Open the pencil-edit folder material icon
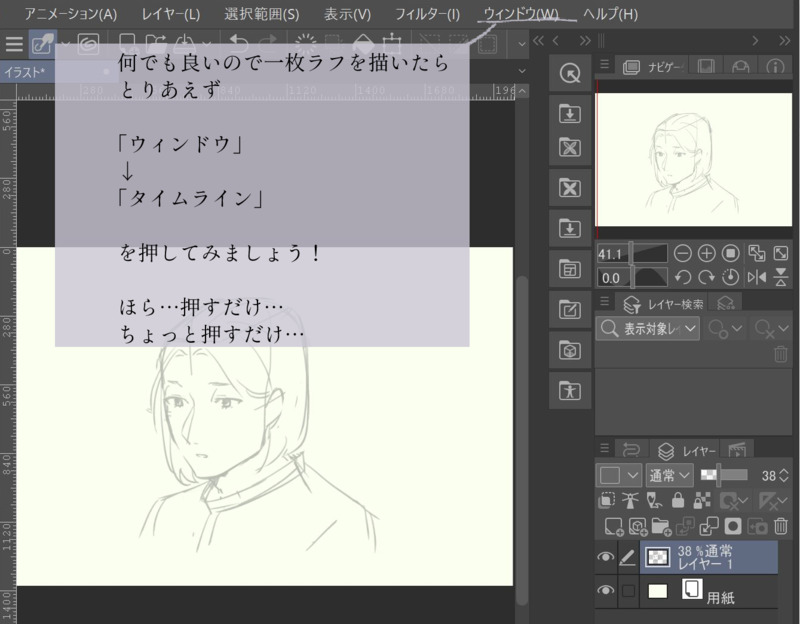 pyautogui.click(x=569, y=310)
